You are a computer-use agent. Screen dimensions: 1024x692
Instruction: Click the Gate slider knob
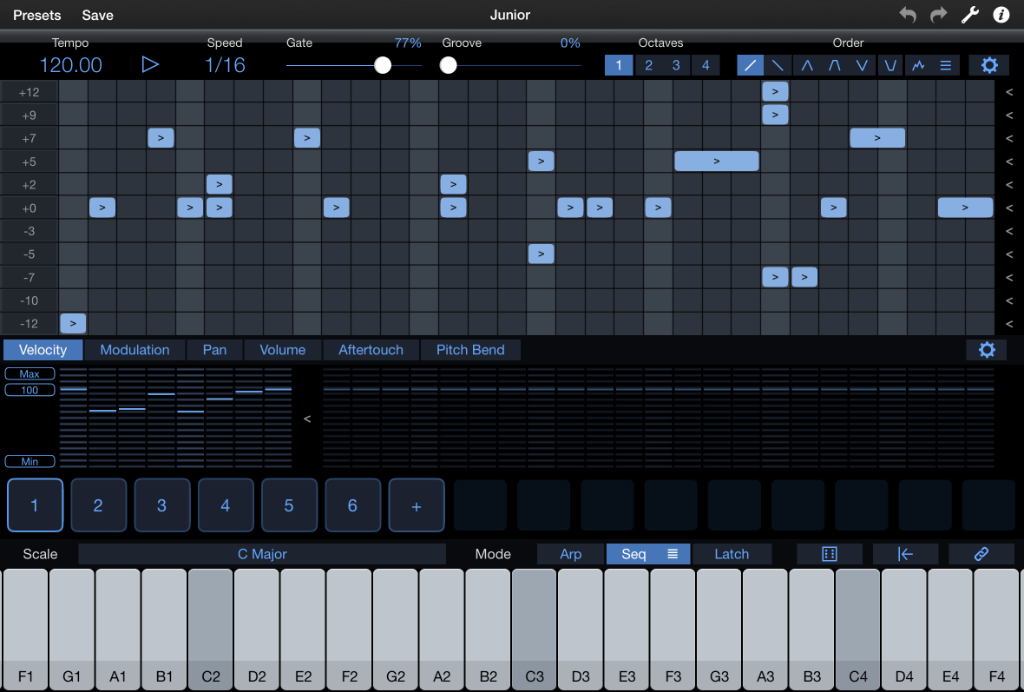(383, 65)
